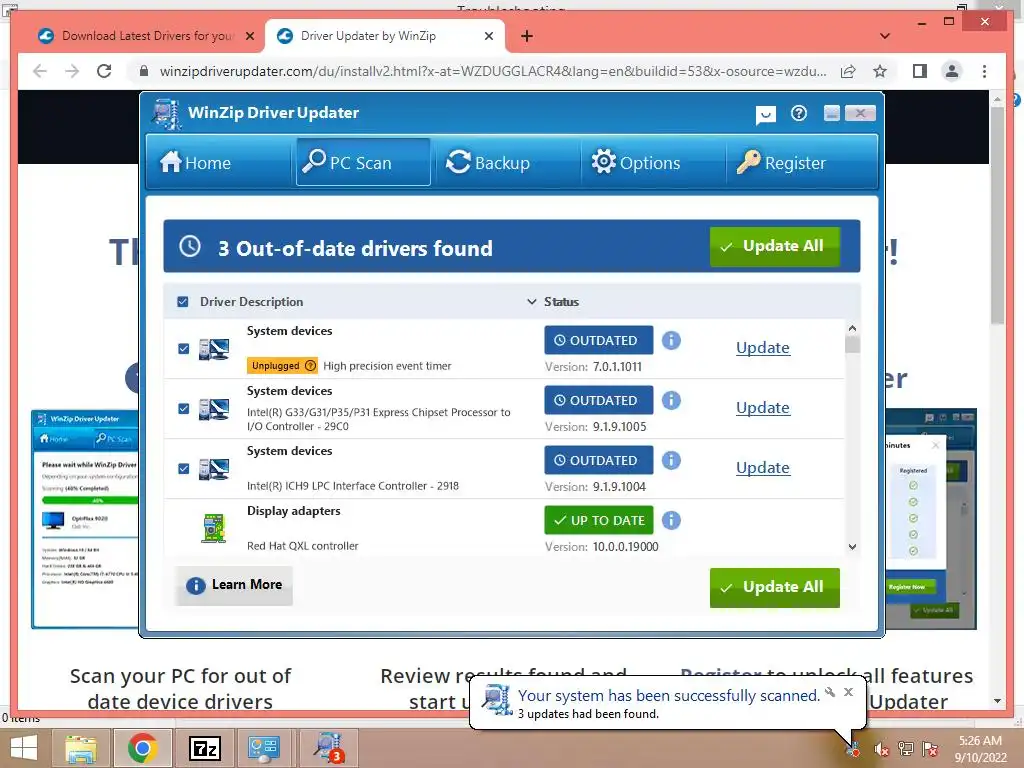The width and height of the screenshot is (1024, 768).
Task: Click the OUTDATED badge for version 7.0.1.1011
Action: pos(599,340)
